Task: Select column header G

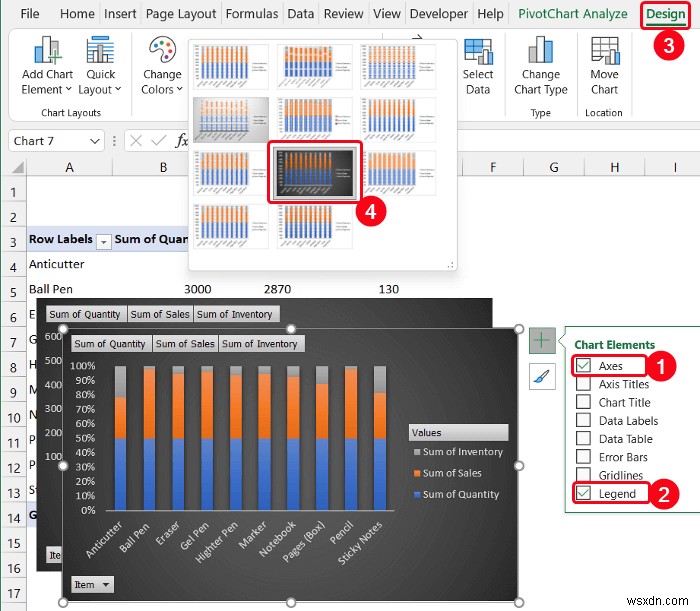Action: pos(554,167)
